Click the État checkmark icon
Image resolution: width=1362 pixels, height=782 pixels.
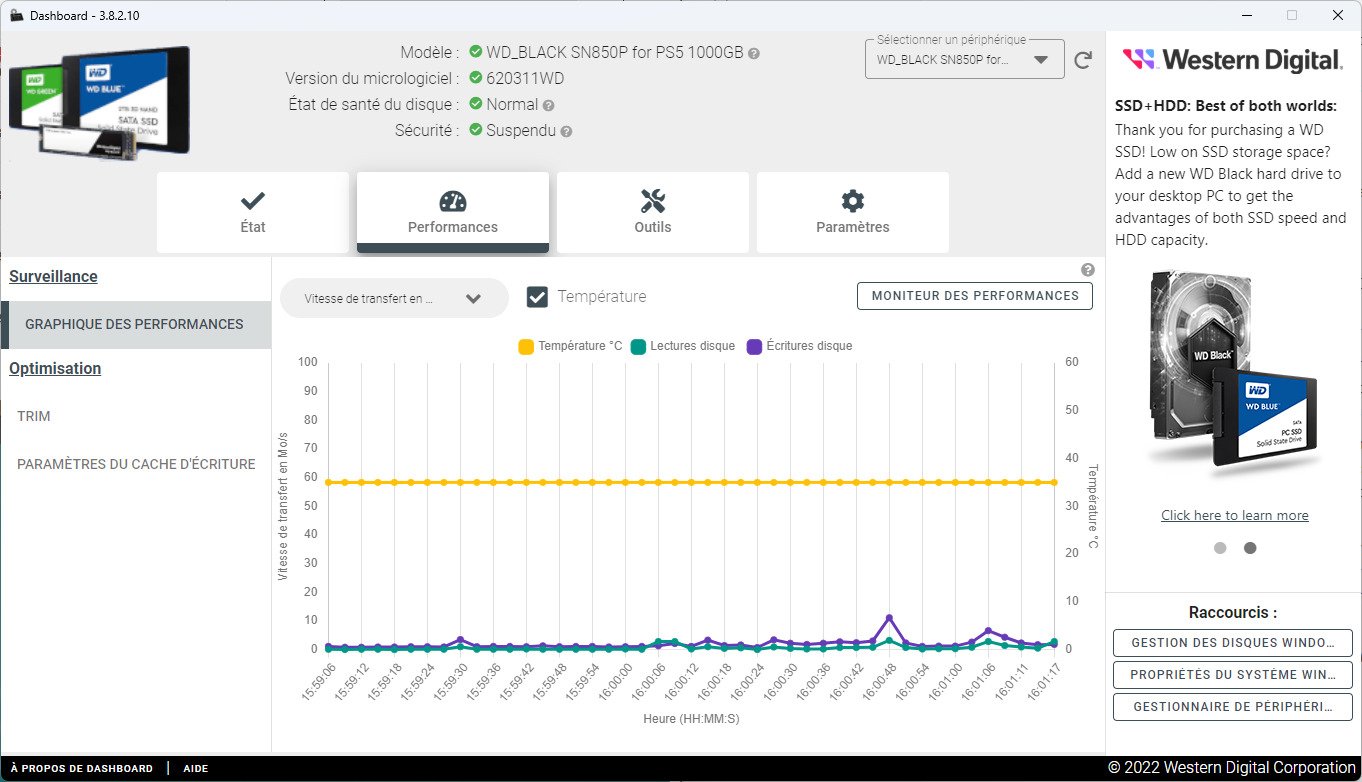(253, 201)
